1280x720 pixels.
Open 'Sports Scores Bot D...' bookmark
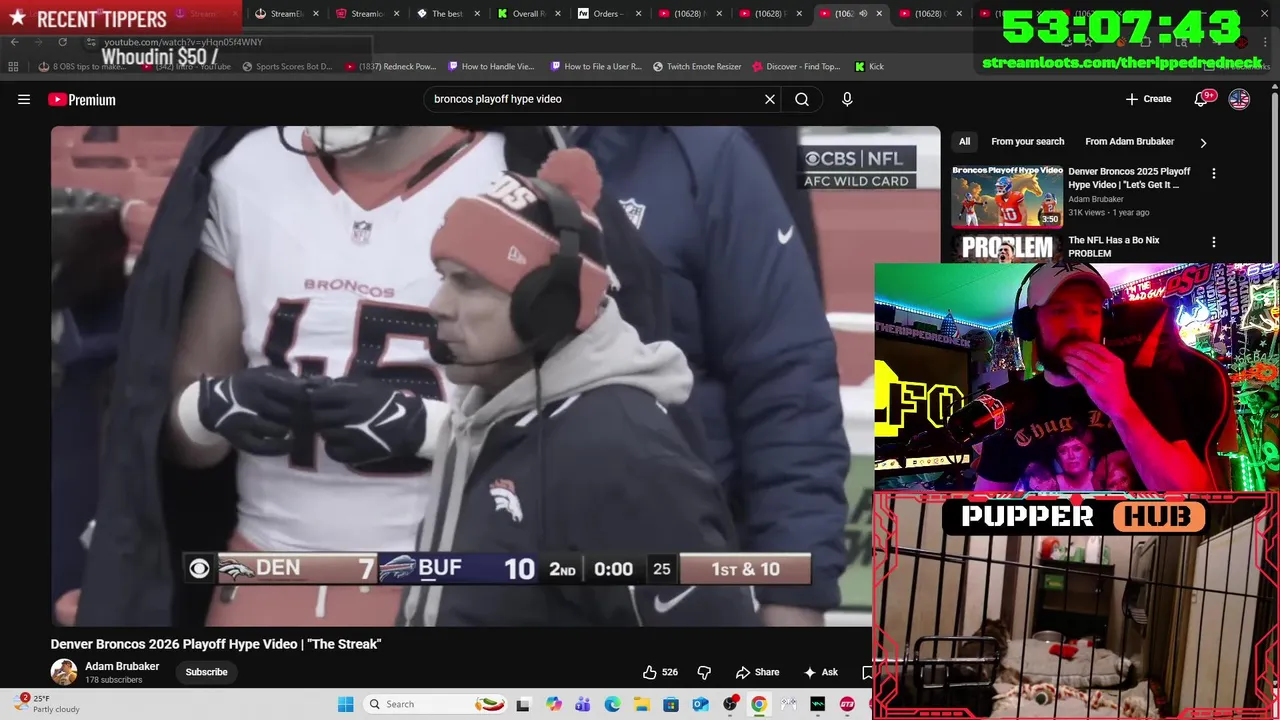[x=286, y=67]
